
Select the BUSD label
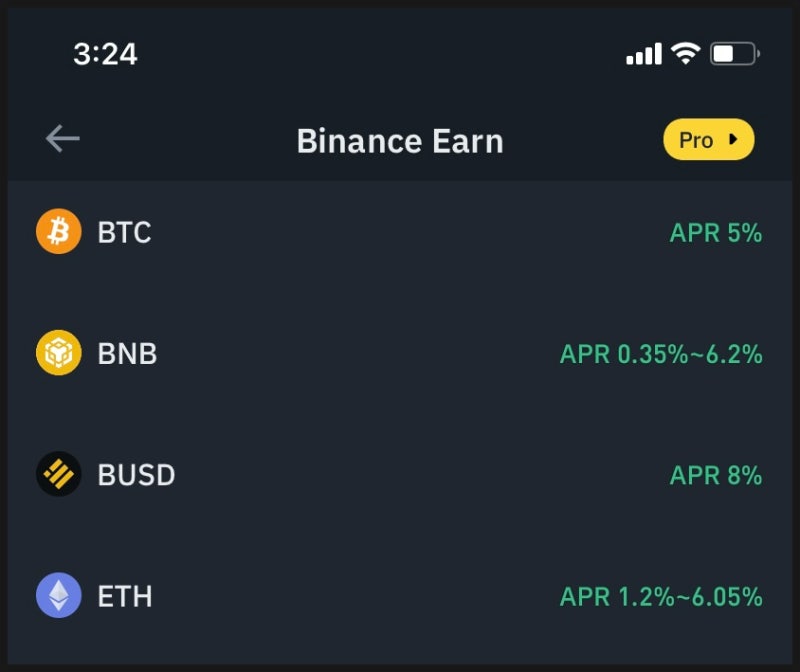click(136, 475)
